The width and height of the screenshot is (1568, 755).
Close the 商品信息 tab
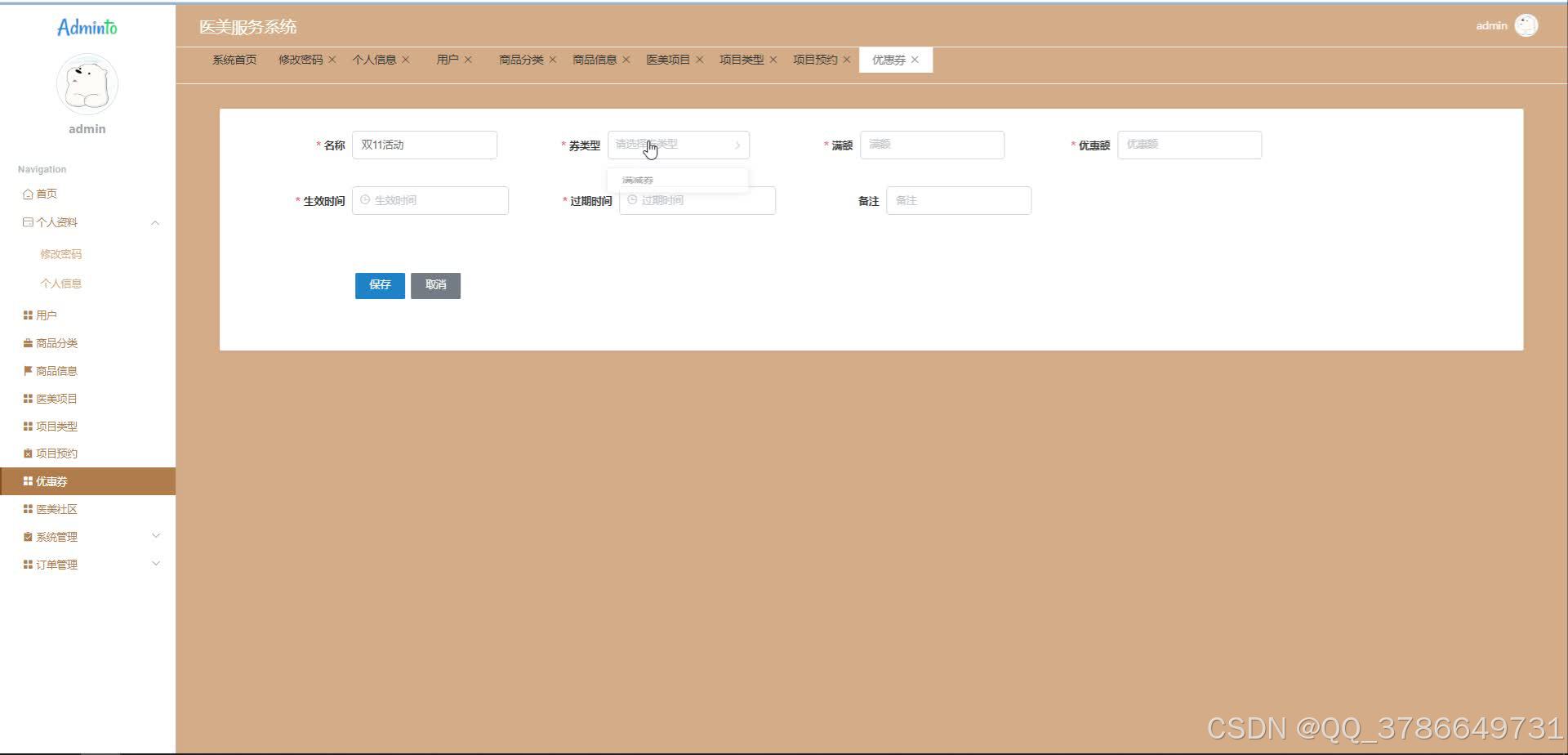pos(626,60)
